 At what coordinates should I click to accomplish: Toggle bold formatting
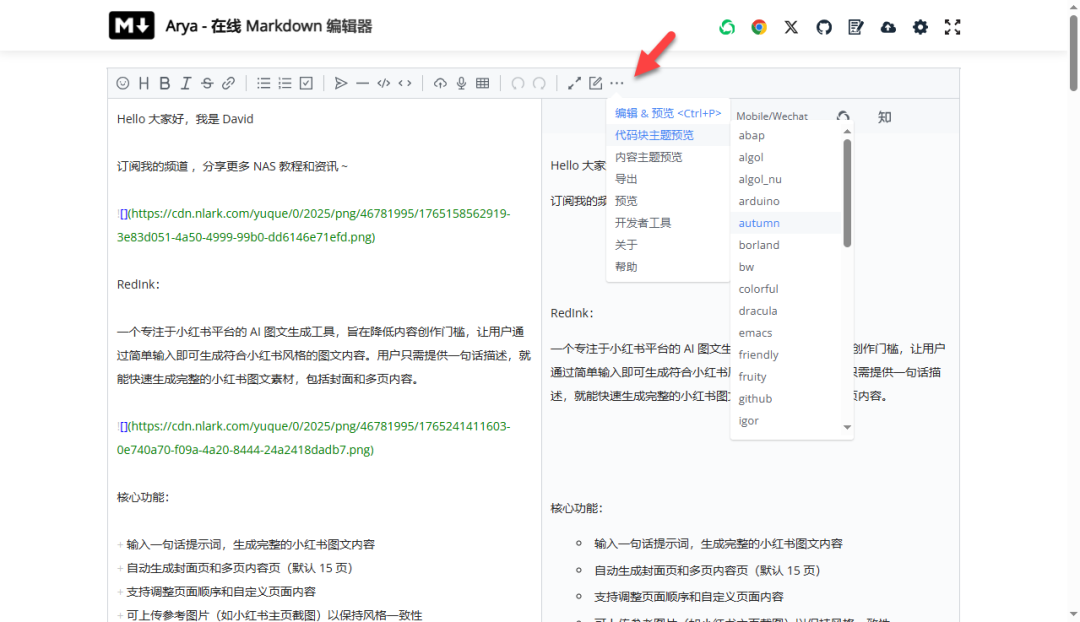point(165,83)
